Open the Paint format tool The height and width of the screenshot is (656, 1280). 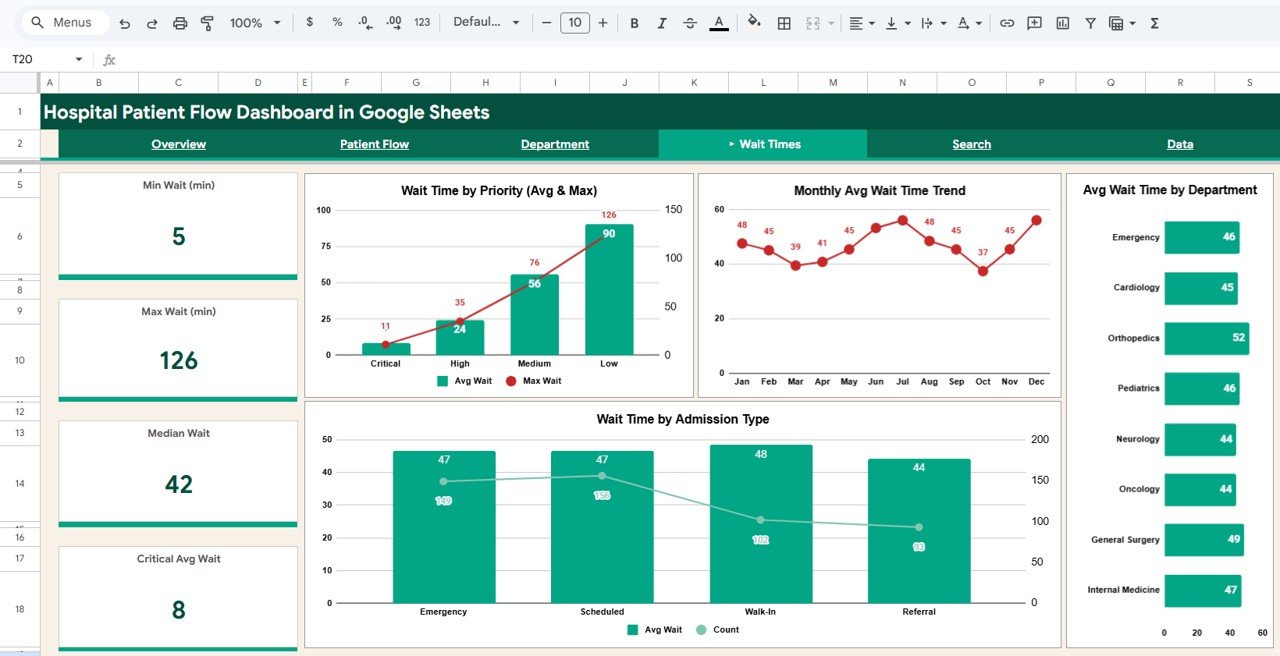tap(207, 22)
